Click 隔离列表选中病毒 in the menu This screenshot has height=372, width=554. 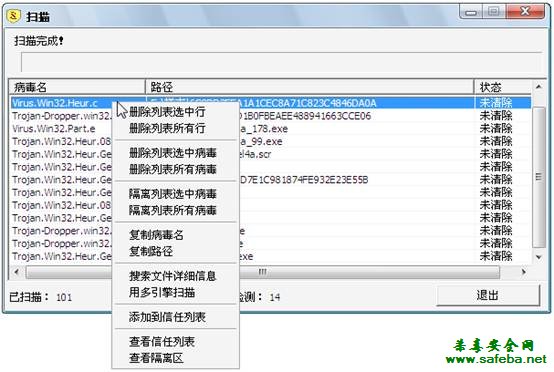point(172,194)
